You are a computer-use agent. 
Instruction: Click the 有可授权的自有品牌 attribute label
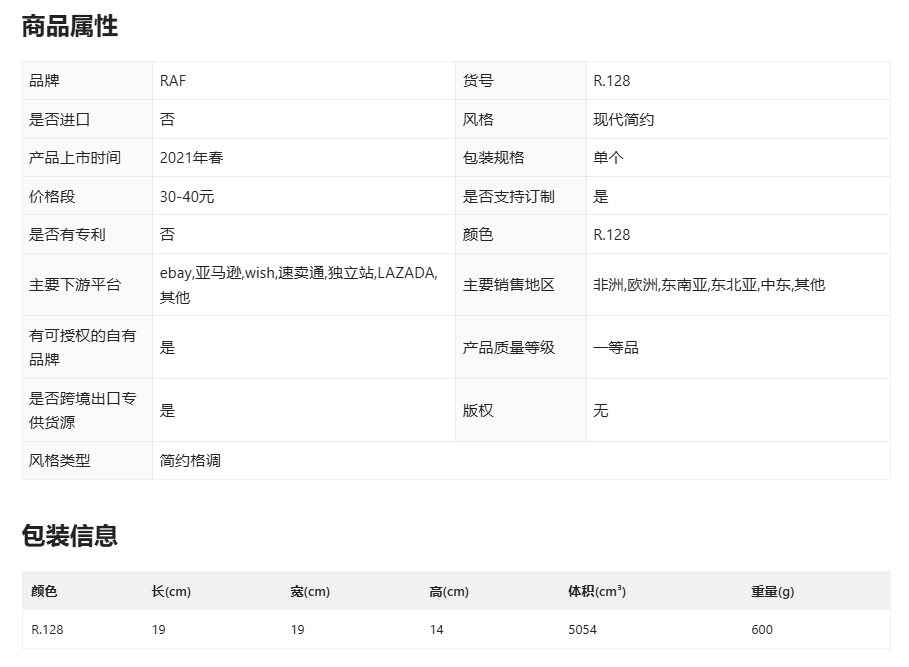(x=83, y=347)
